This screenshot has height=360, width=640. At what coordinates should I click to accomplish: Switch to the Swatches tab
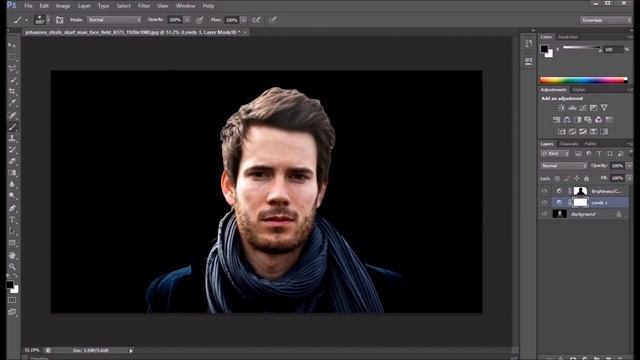click(x=568, y=37)
